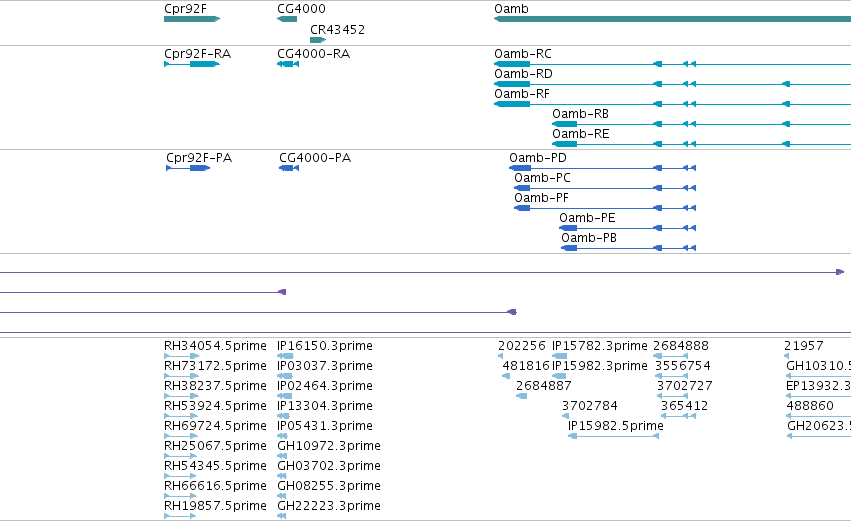Screen dimensions: 851x521
Task: Click the Oamb-RC transcript label
Action: point(523,54)
